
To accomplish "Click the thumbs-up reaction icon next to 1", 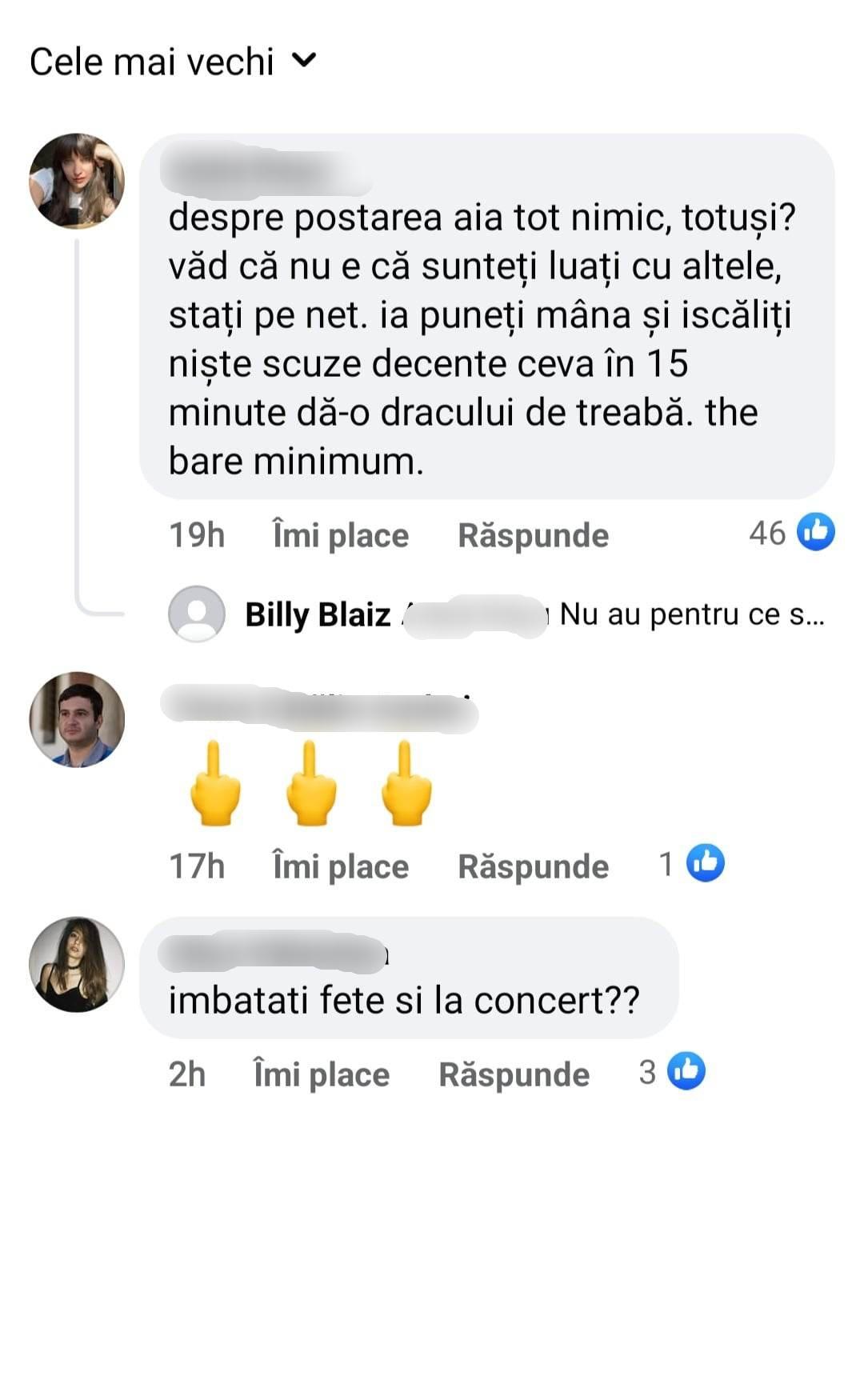I will tap(704, 865).
